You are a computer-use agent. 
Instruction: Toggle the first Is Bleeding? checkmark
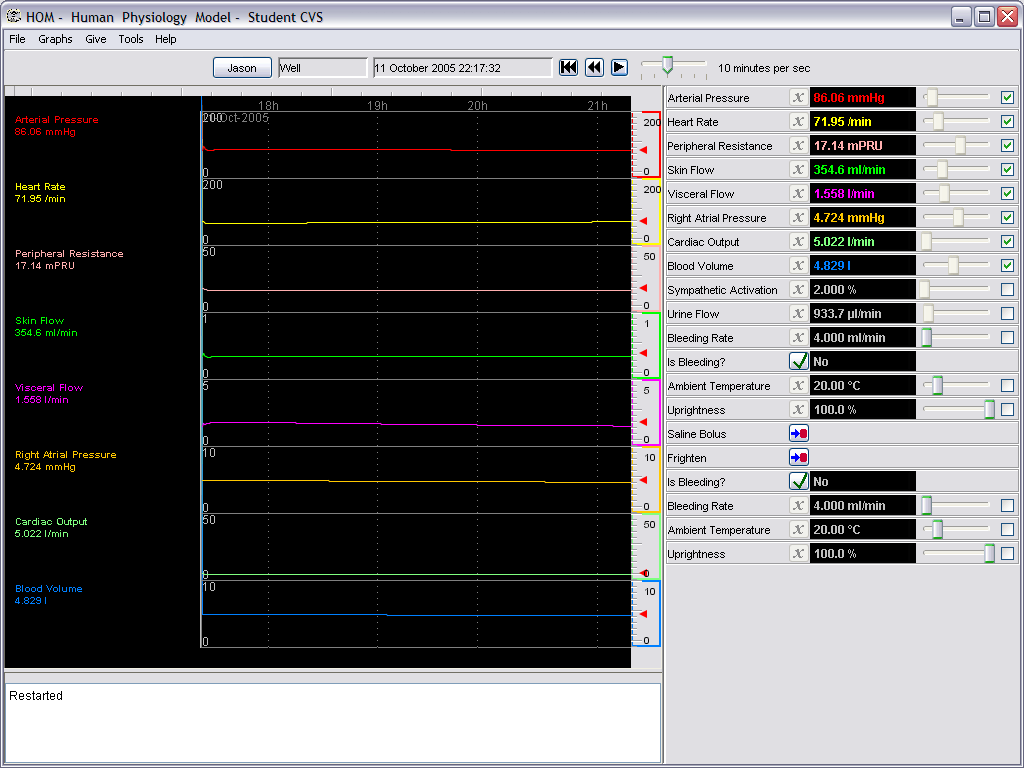798,361
